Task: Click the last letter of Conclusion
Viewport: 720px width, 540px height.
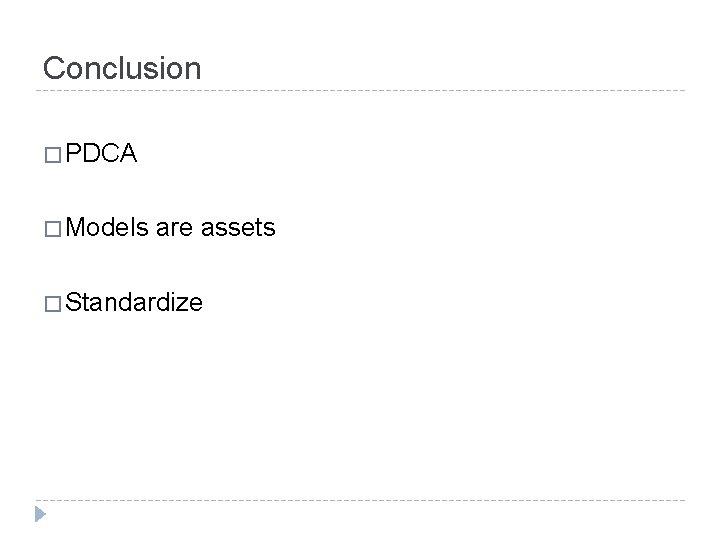Action: click(x=193, y=70)
